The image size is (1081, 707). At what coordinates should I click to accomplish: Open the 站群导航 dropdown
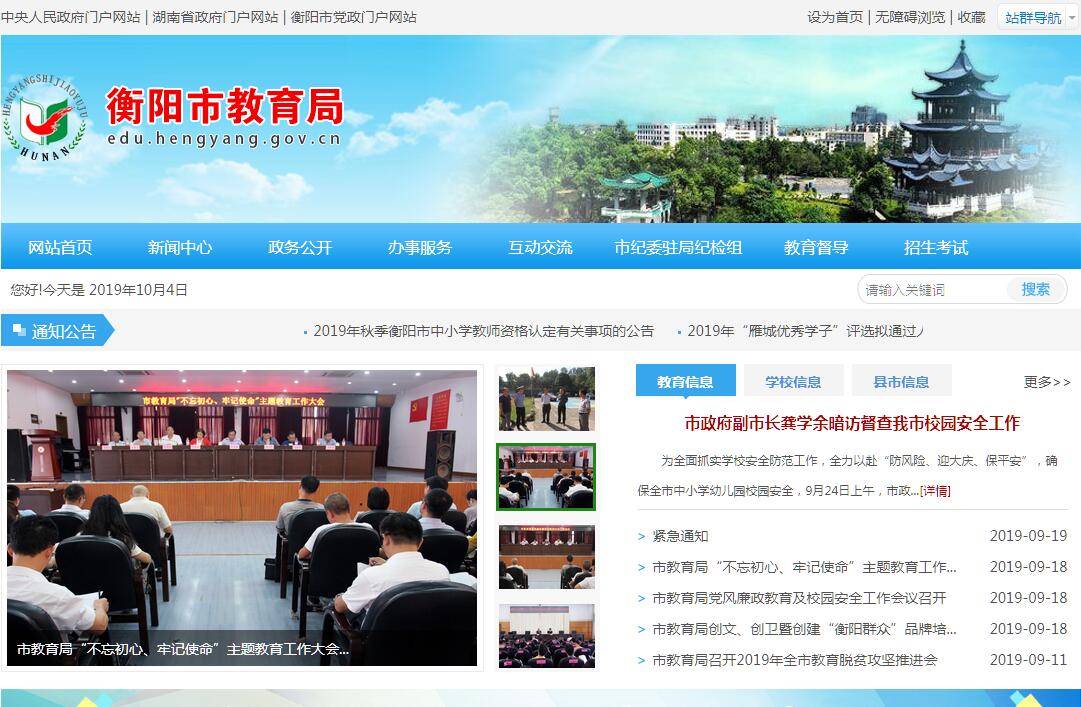(x=1038, y=17)
